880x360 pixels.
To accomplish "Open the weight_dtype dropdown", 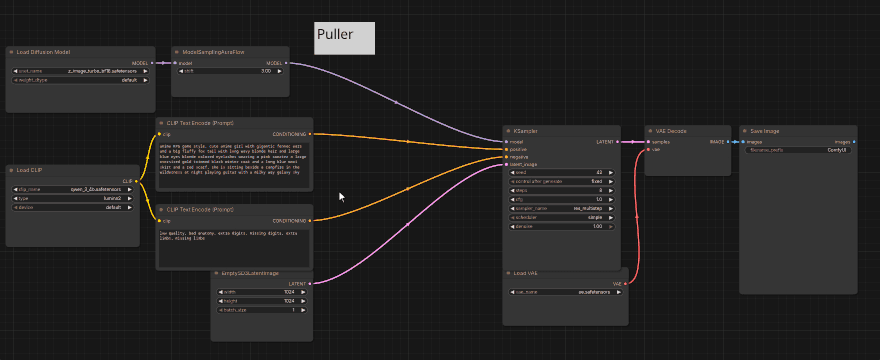I will (x=80, y=80).
